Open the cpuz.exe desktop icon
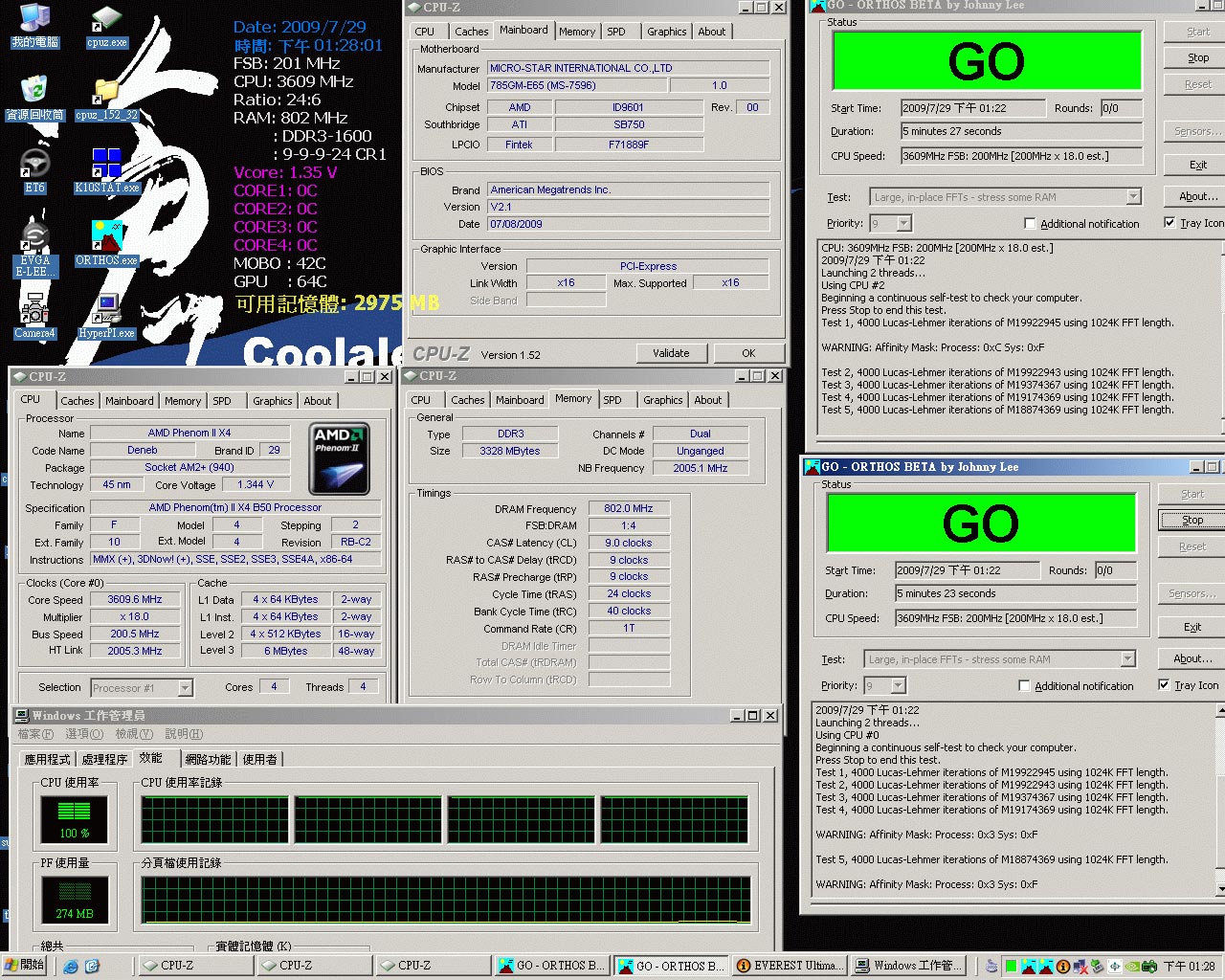 click(x=106, y=23)
